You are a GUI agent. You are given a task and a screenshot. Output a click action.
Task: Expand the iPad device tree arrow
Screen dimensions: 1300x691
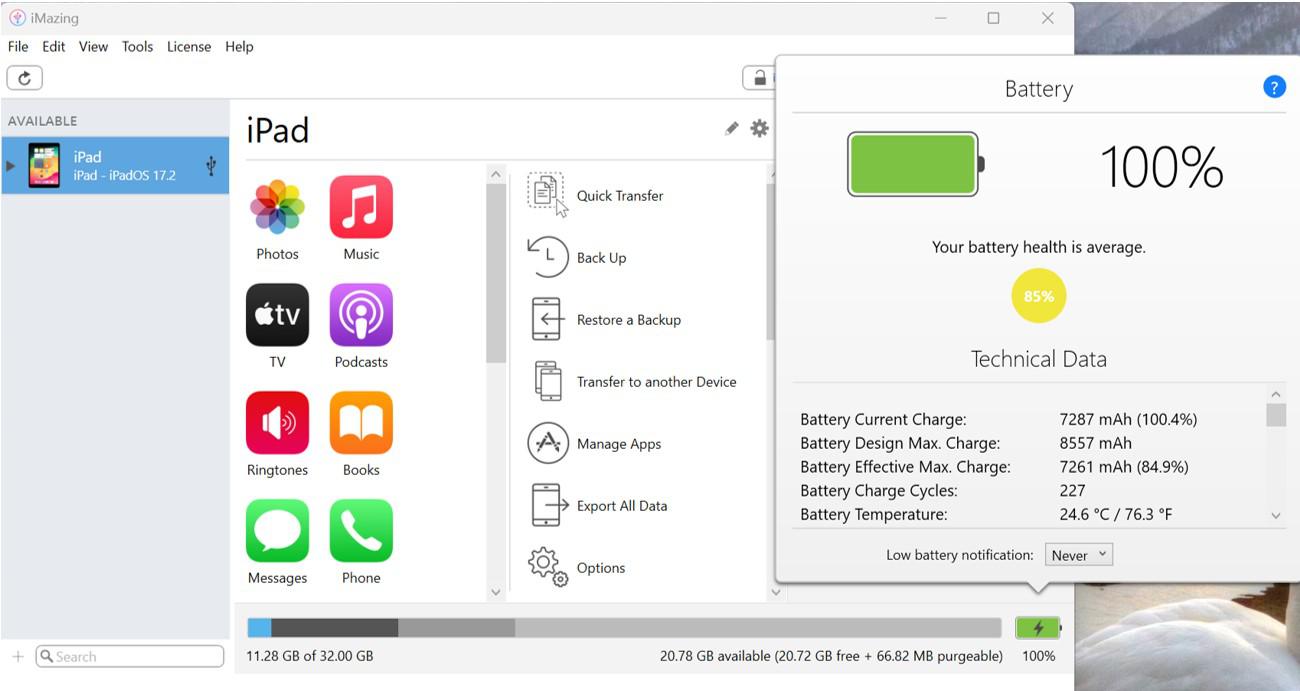12,166
